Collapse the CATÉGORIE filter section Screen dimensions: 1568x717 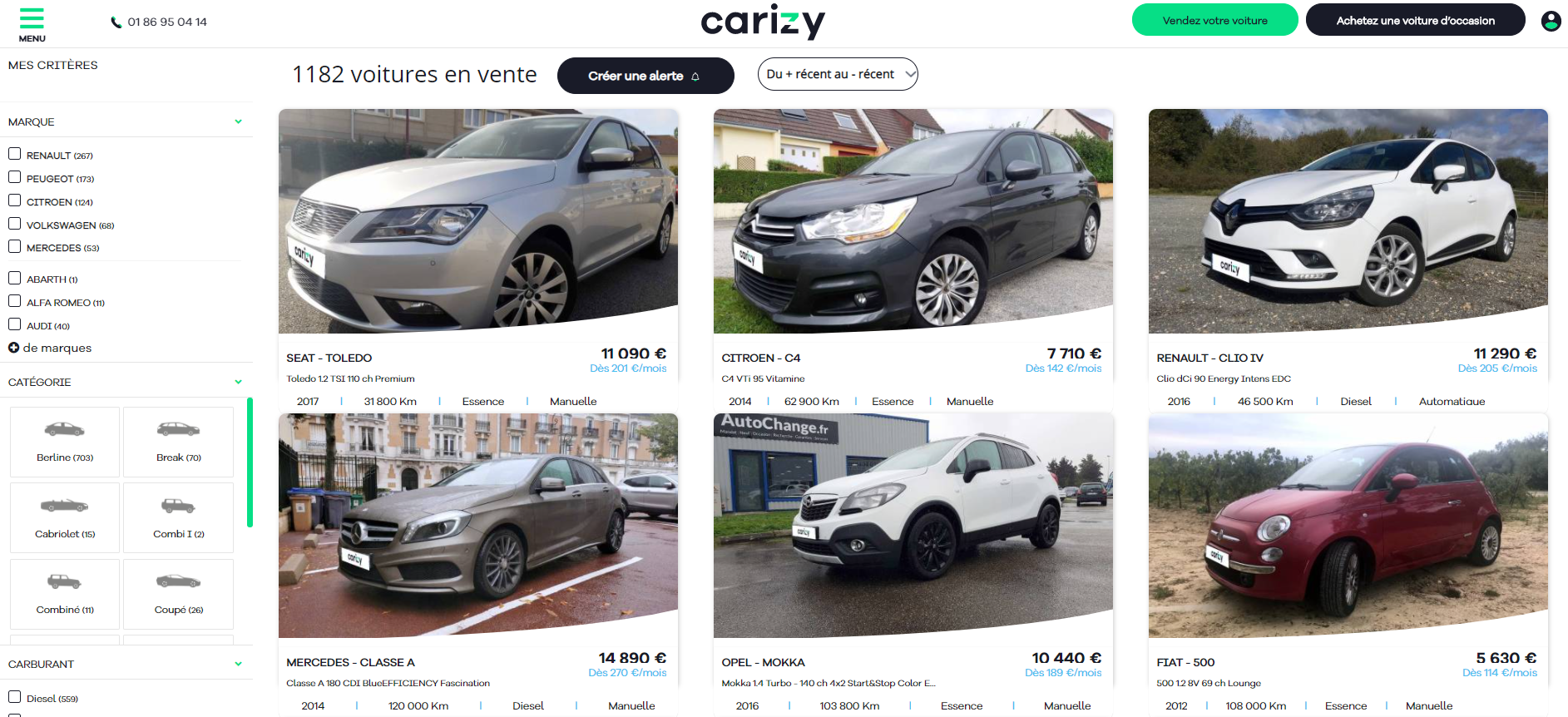pyautogui.click(x=238, y=382)
